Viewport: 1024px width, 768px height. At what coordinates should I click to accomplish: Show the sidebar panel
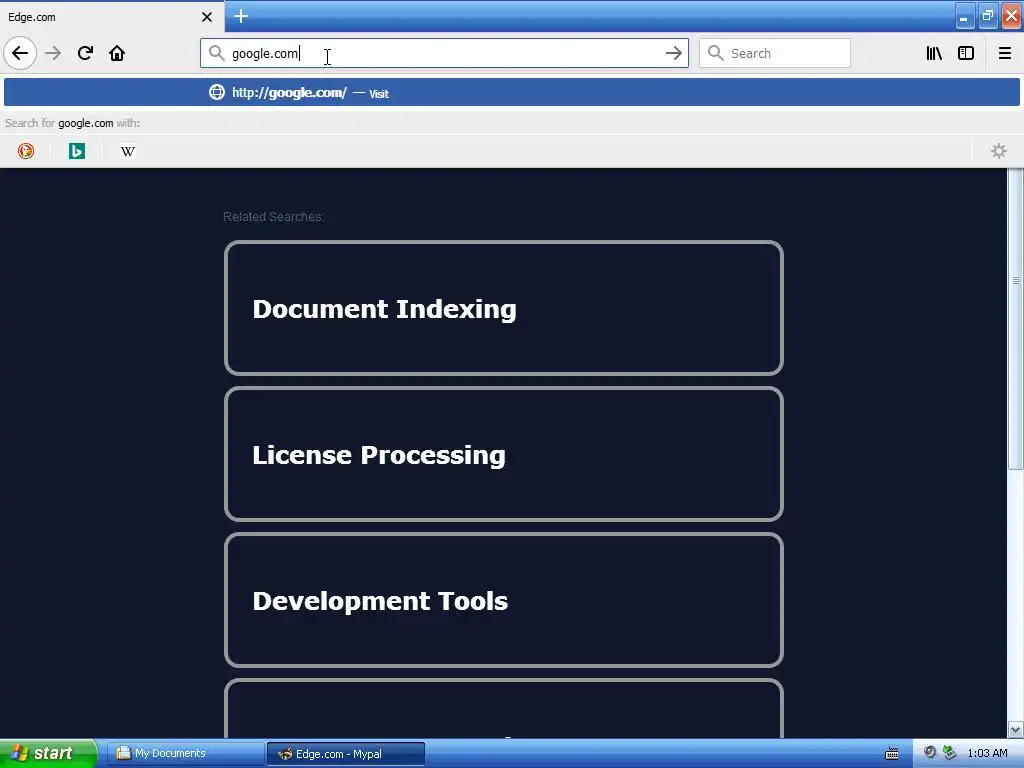click(x=966, y=53)
